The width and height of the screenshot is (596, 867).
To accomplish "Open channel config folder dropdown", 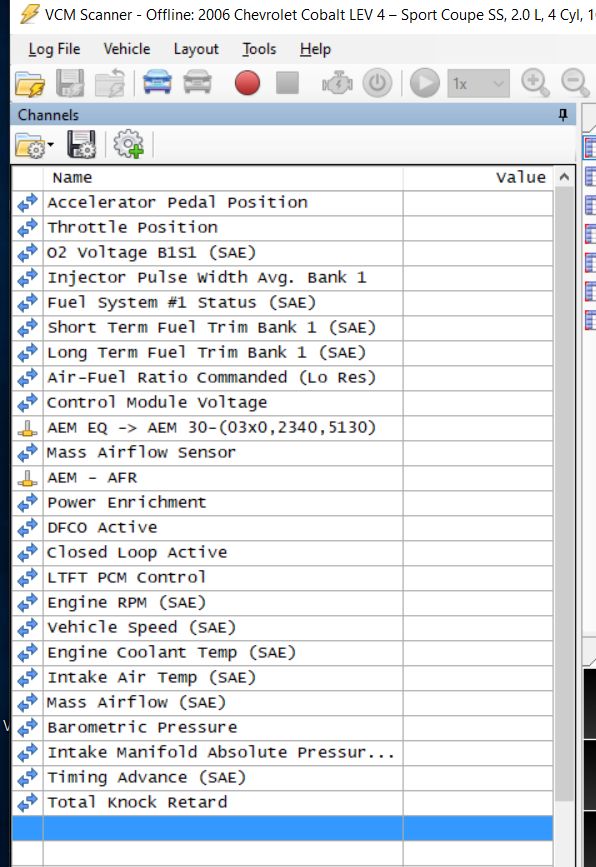I will 34,145.
